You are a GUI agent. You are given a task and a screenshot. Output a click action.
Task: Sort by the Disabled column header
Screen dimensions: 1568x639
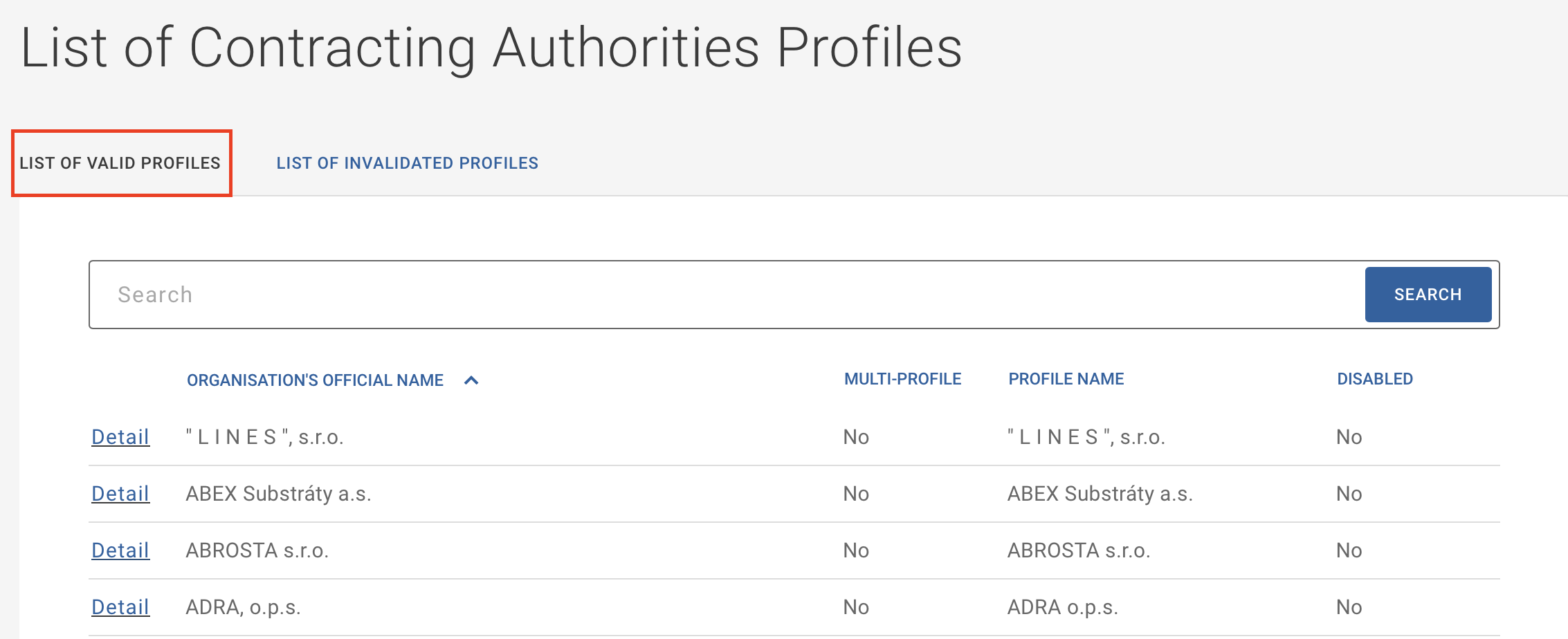tap(1374, 379)
